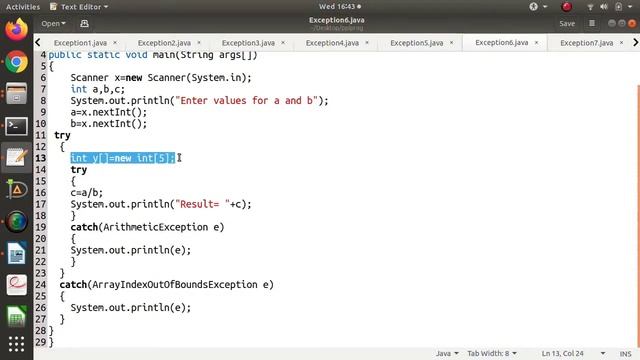The image size is (640, 360).
Task: Change the Java syntax language dropdown
Action: pyautogui.click(x=447, y=353)
